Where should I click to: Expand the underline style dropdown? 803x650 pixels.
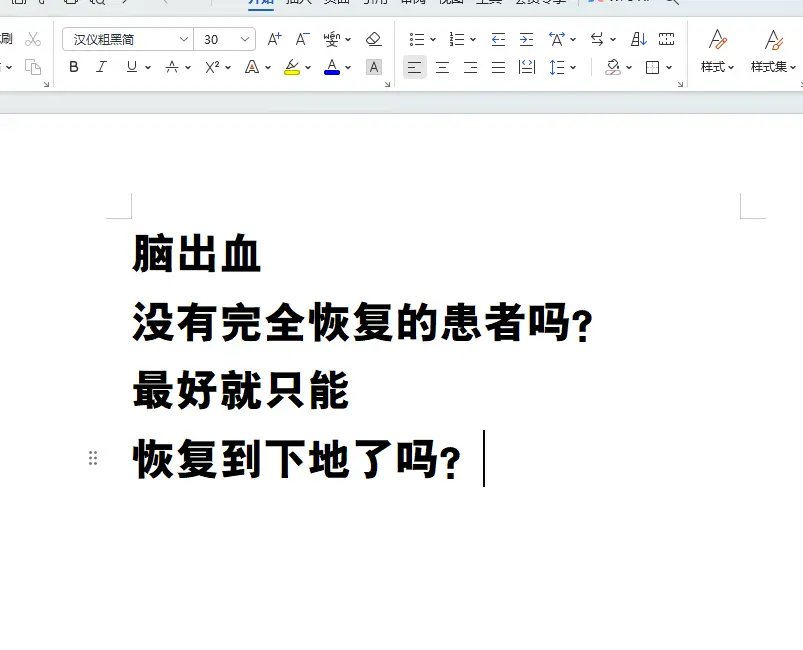coord(148,68)
